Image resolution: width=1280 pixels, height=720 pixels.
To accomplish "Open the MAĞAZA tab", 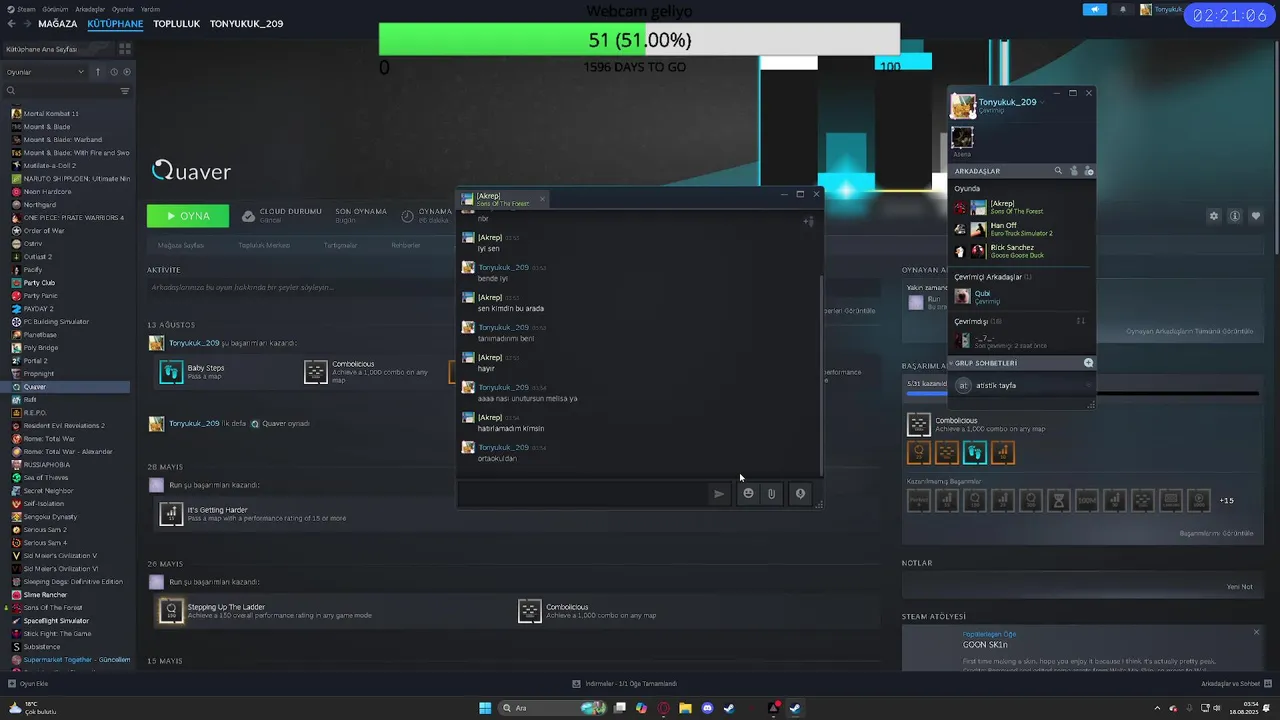I will 58,24.
